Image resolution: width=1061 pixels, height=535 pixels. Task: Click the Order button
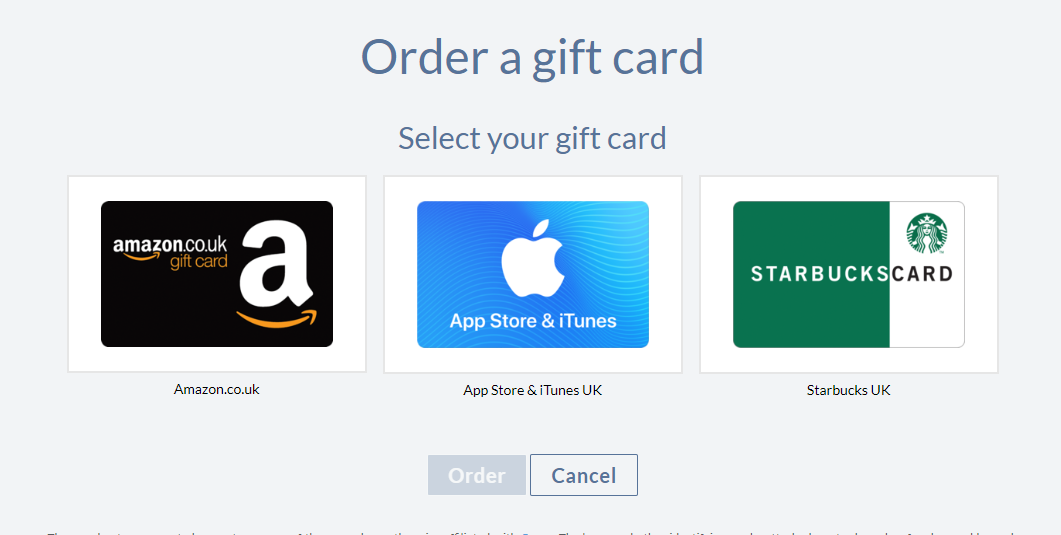click(x=476, y=475)
